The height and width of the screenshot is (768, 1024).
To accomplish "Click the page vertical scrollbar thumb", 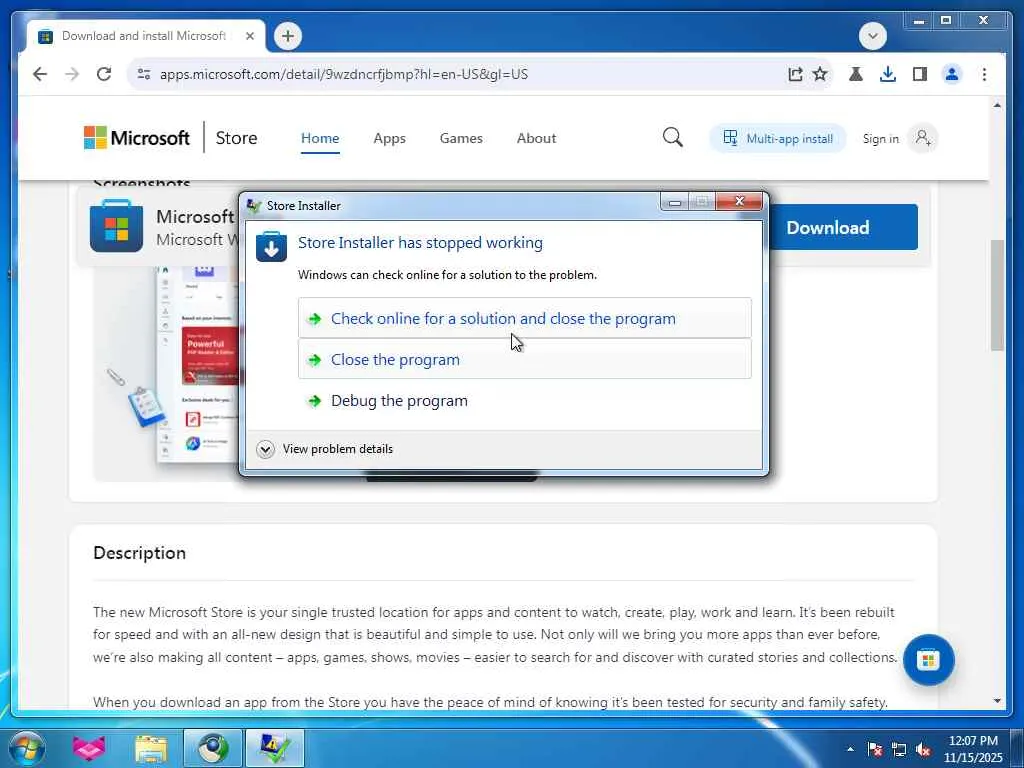I will coord(997,295).
